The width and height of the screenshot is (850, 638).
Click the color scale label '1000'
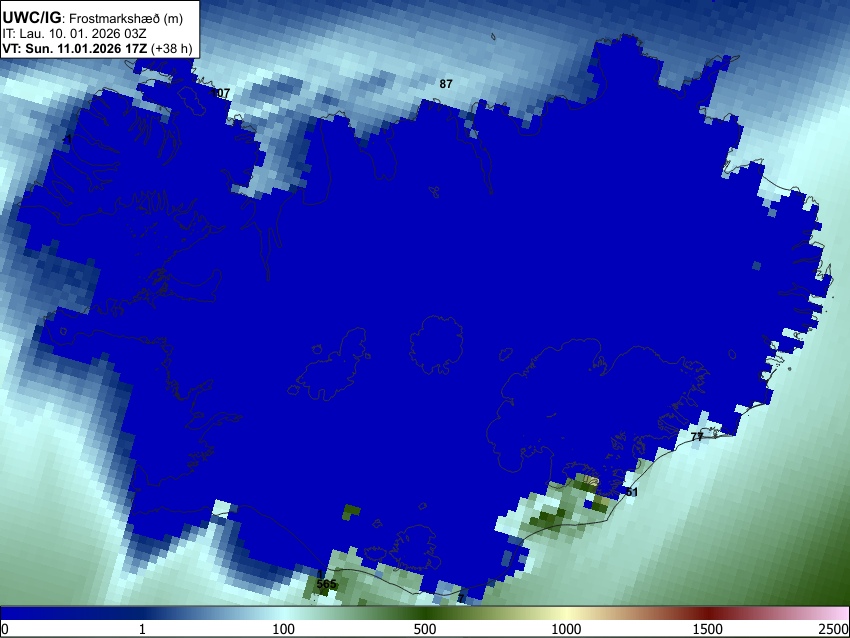point(566,629)
